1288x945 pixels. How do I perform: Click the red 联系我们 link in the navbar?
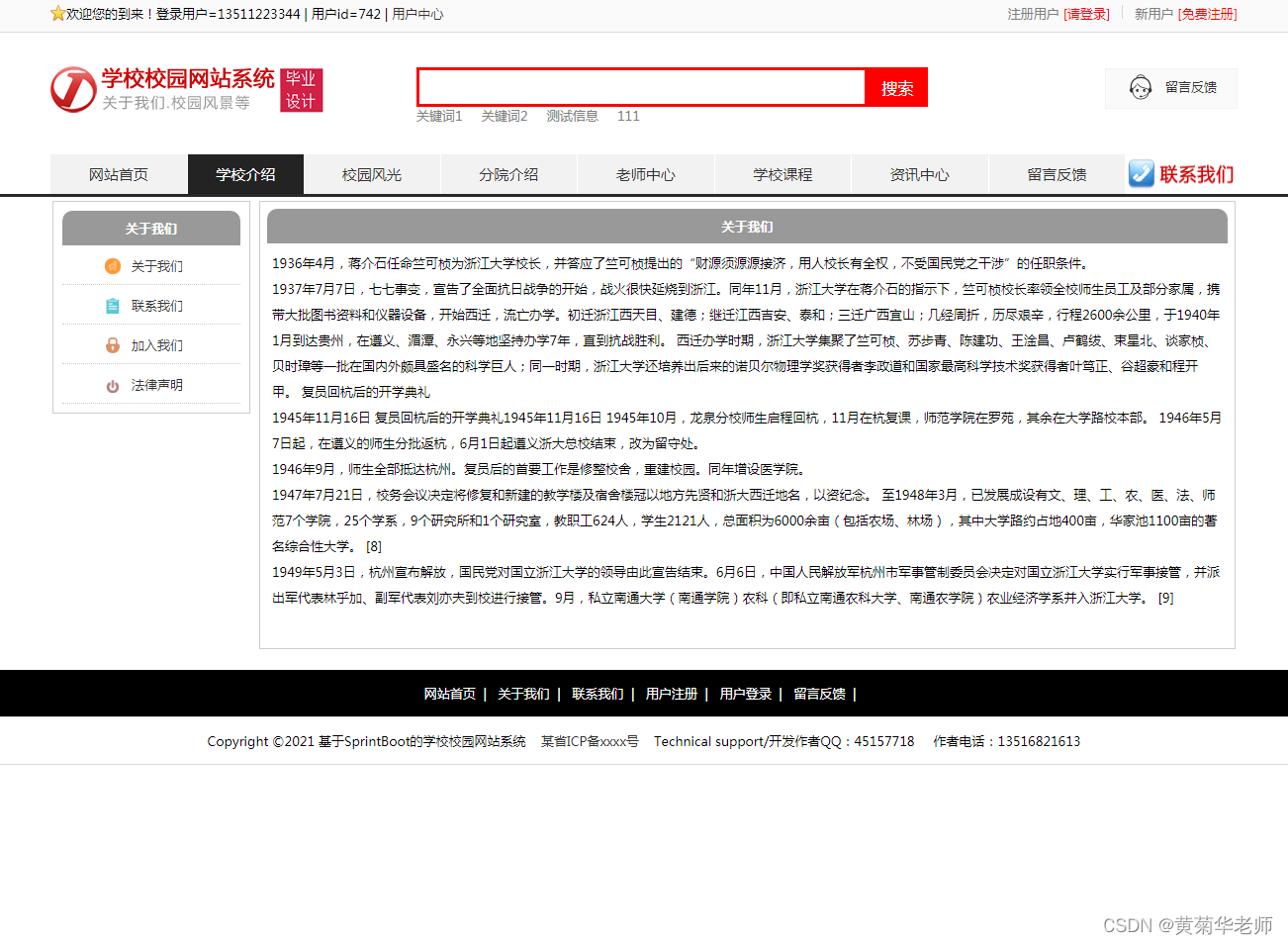[1197, 174]
